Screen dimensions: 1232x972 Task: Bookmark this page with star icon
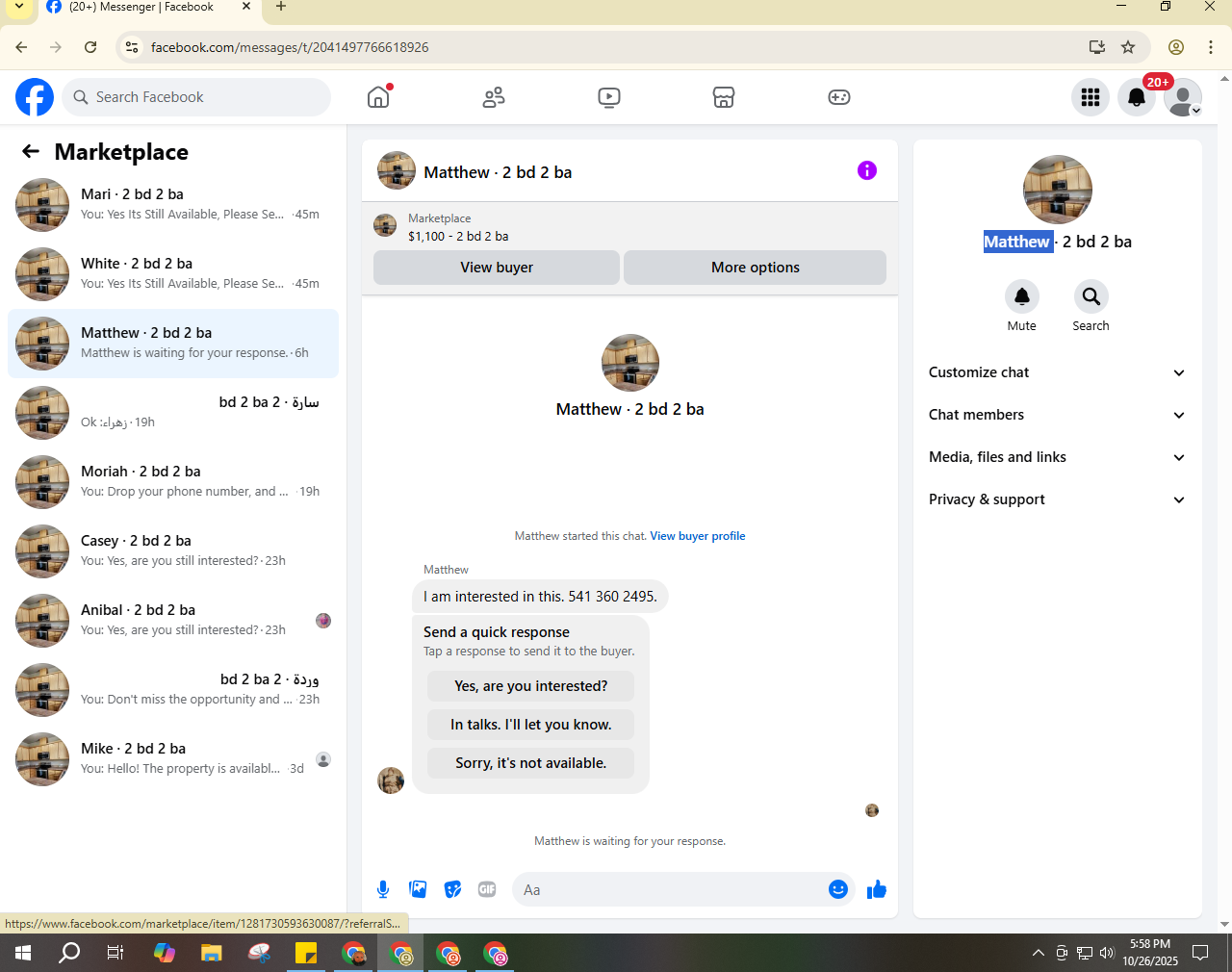[1128, 47]
